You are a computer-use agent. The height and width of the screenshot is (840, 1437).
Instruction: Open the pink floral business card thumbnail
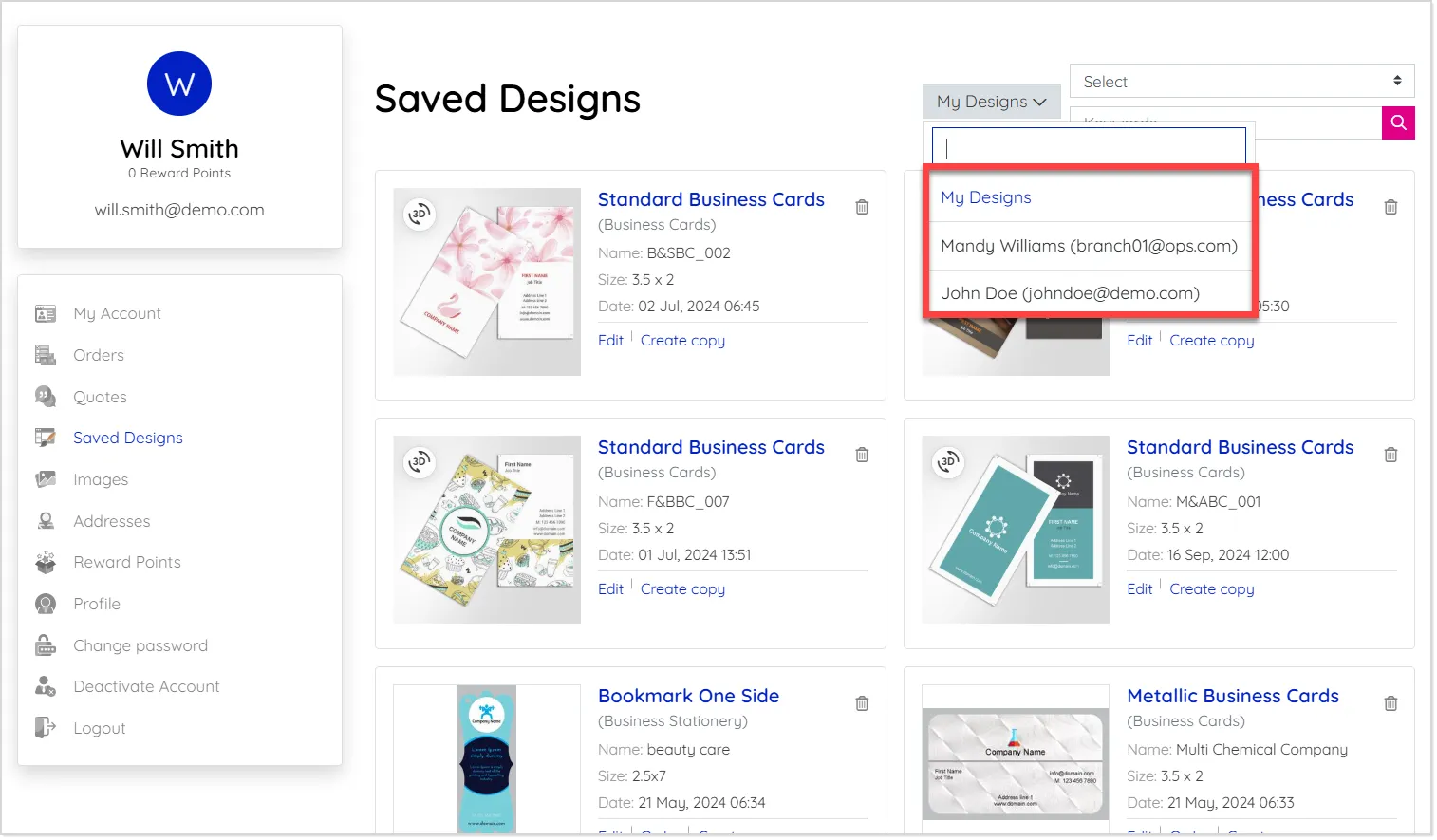coord(487,282)
